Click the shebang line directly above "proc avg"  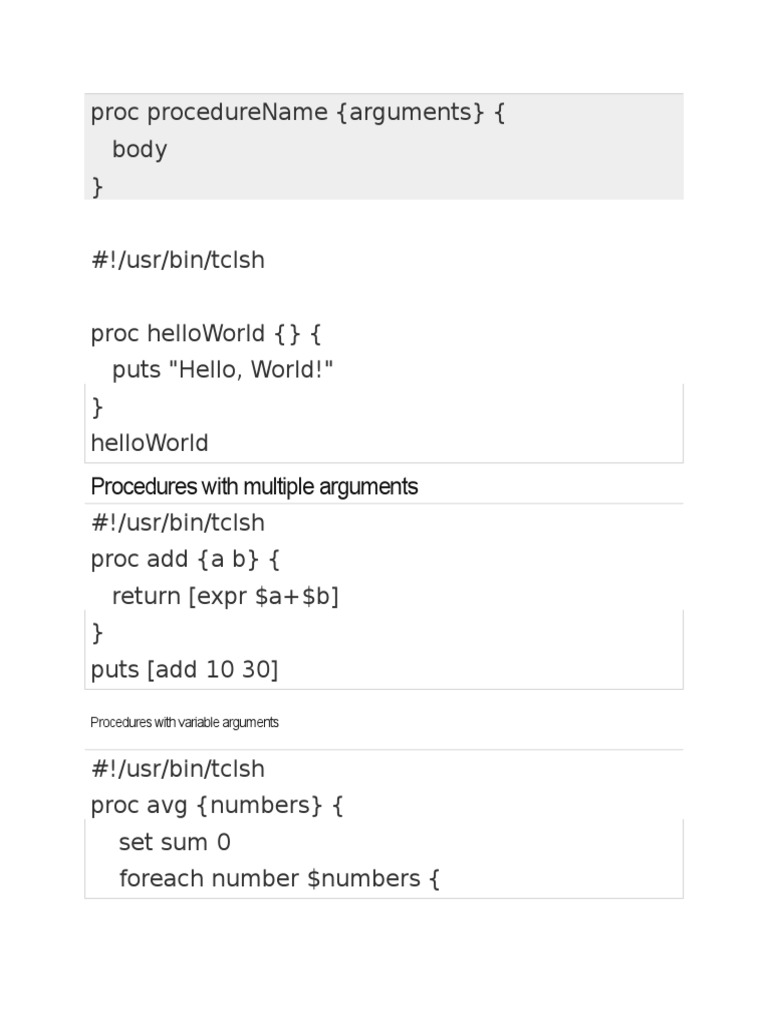click(x=178, y=769)
